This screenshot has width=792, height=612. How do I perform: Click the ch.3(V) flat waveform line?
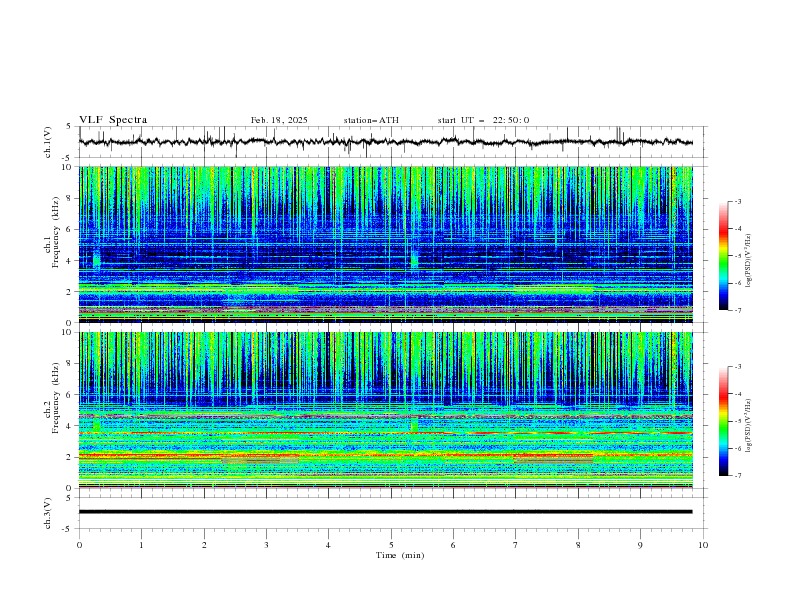pos(385,512)
